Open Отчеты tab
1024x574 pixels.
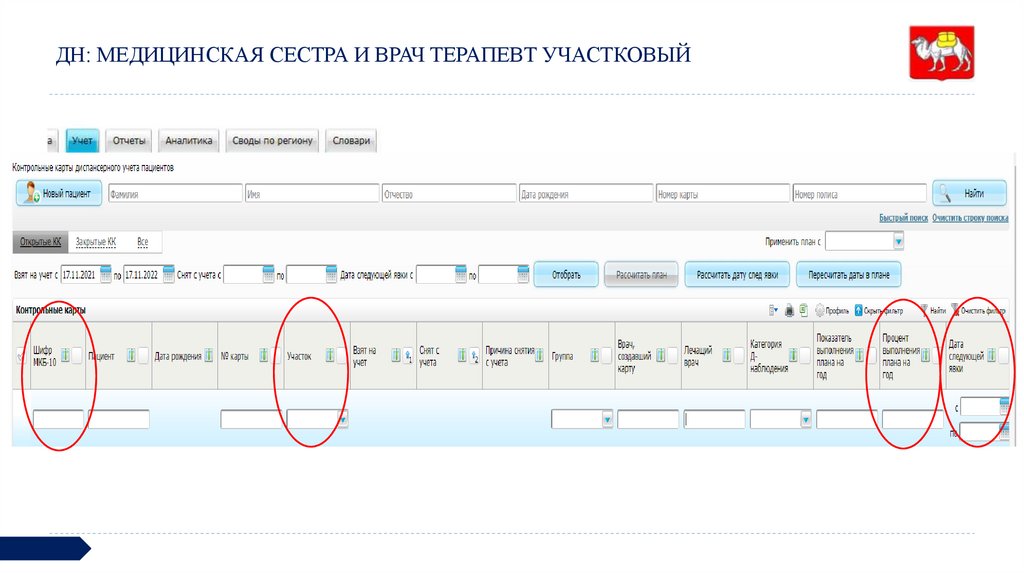tap(129, 140)
